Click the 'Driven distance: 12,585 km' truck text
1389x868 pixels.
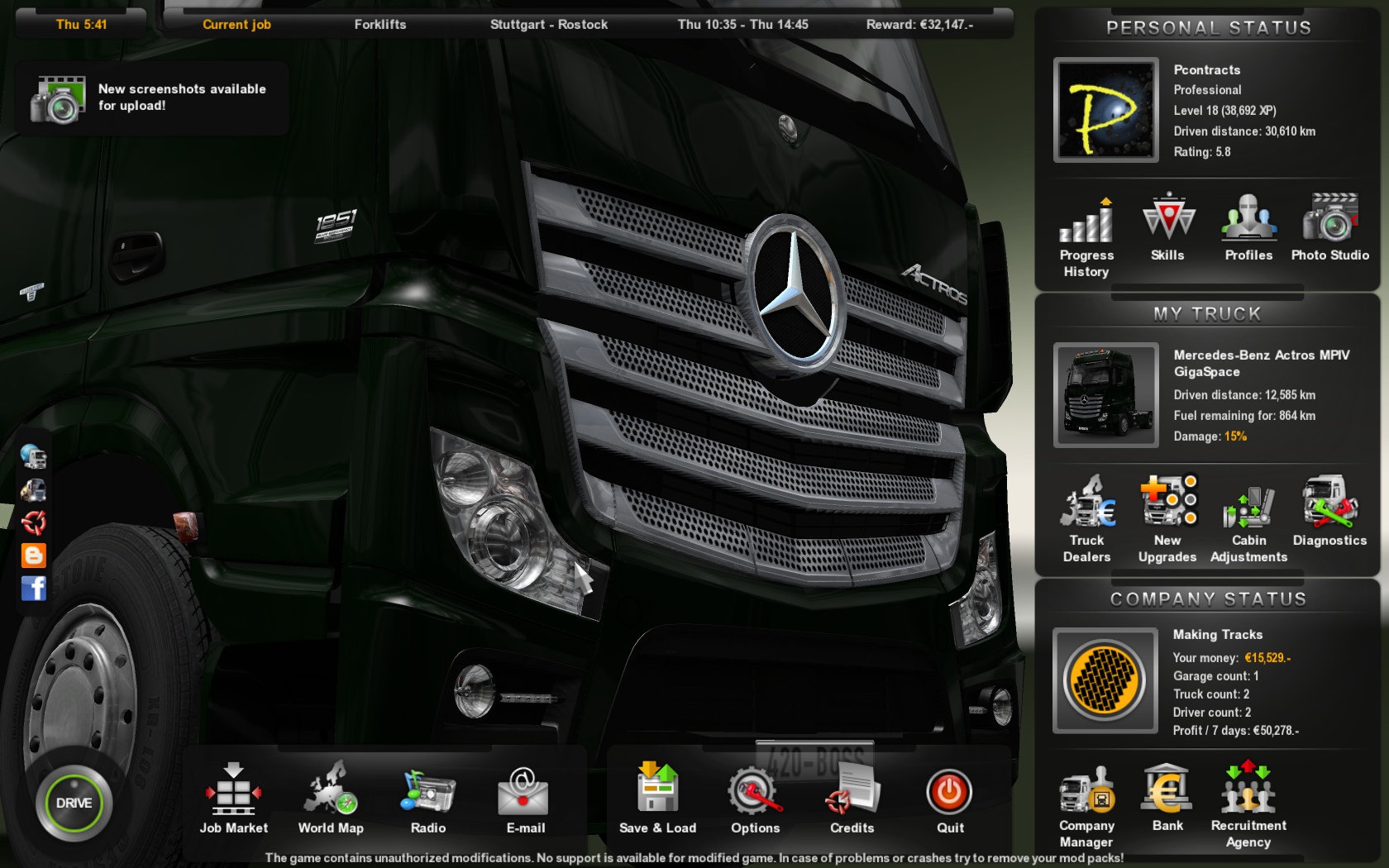[1244, 395]
